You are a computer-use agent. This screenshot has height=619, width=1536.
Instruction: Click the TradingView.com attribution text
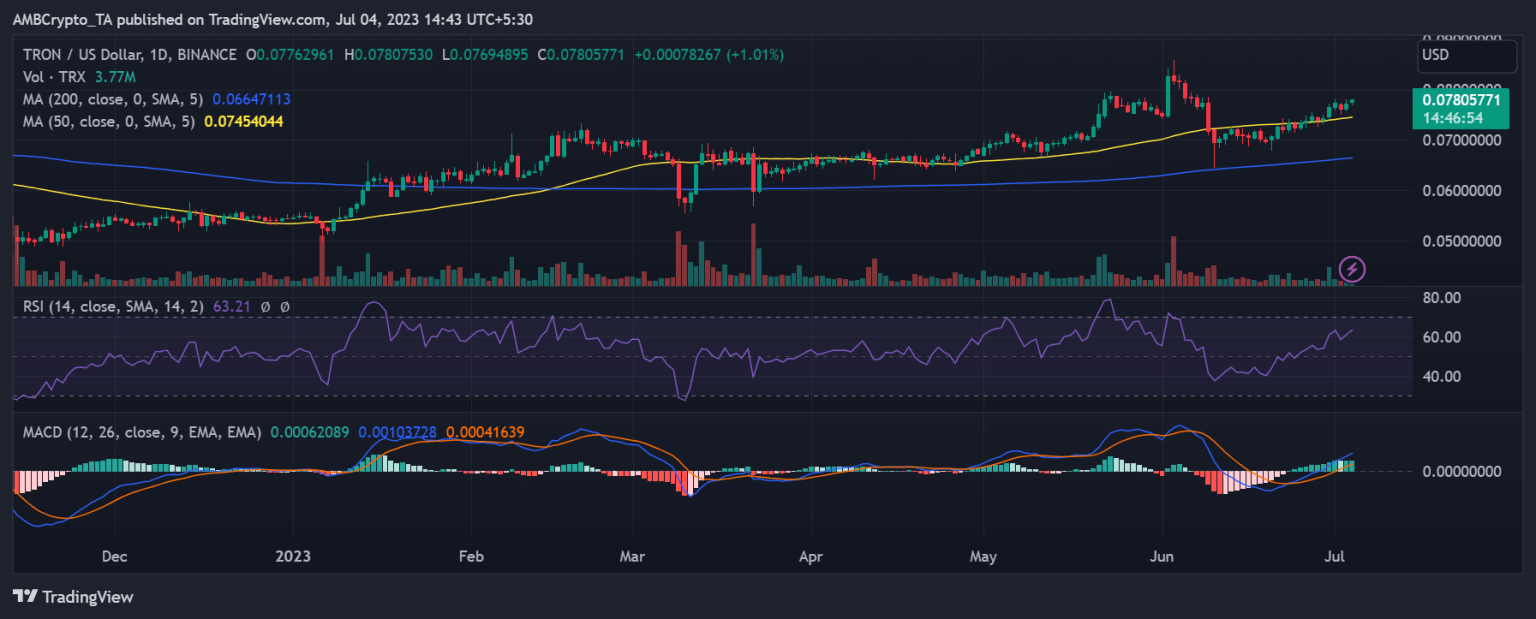[x=266, y=19]
